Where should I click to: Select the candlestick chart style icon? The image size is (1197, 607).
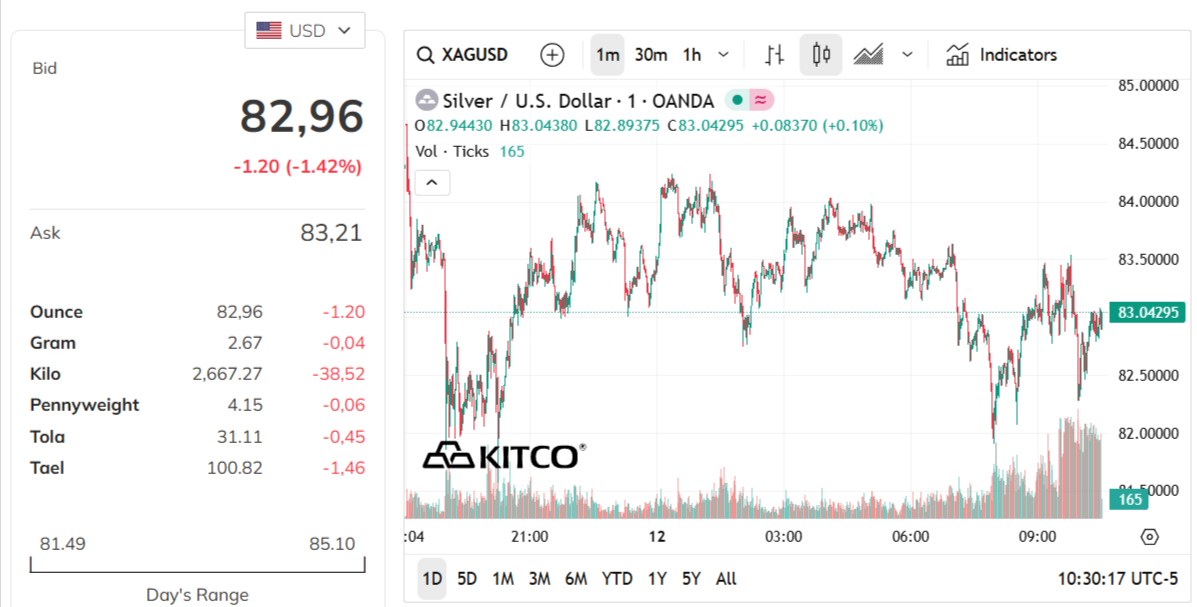pos(820,54)
